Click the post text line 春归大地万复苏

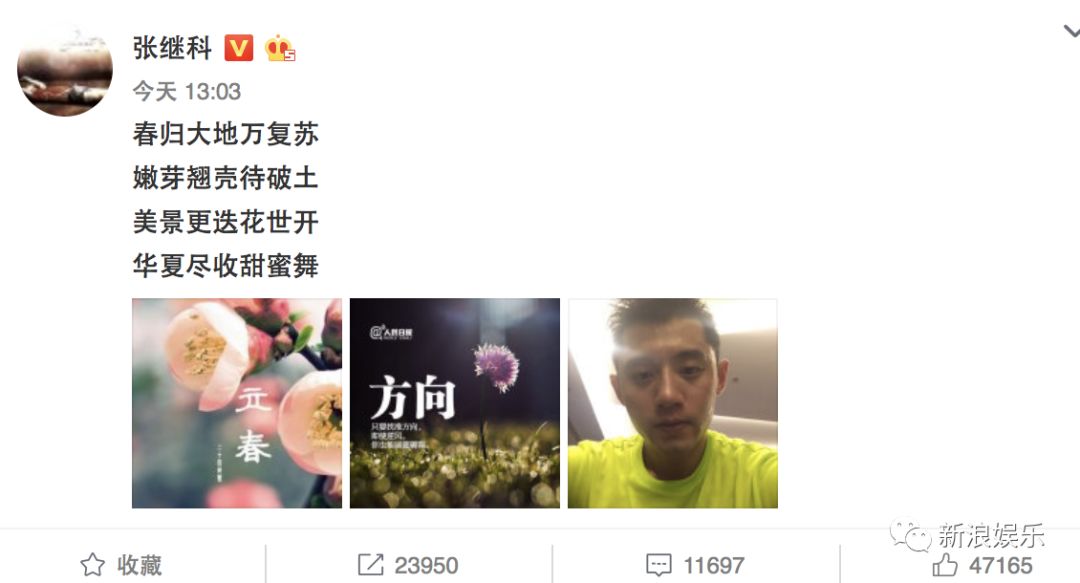(225, 134)
